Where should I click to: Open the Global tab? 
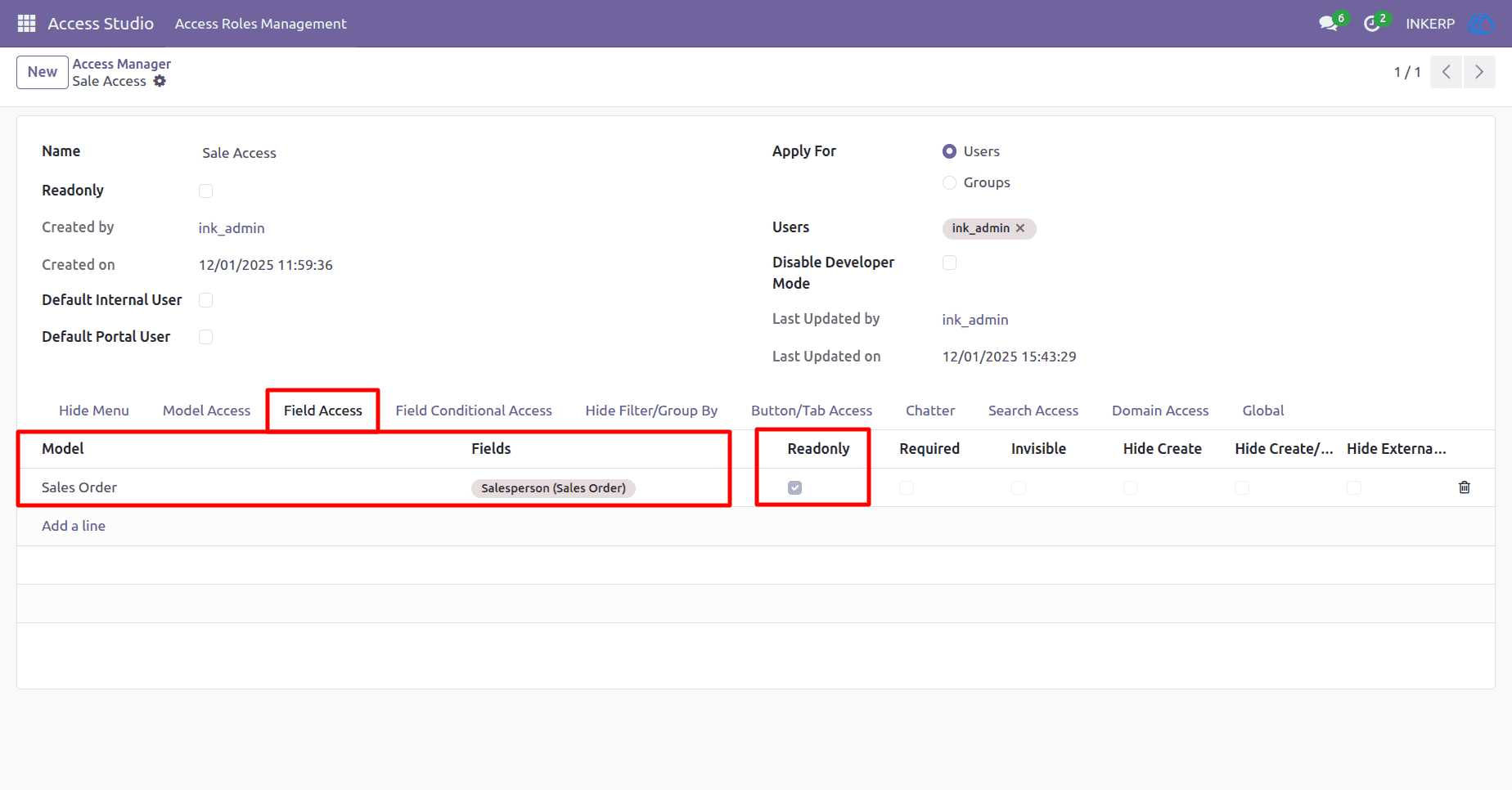(1263, 411)
